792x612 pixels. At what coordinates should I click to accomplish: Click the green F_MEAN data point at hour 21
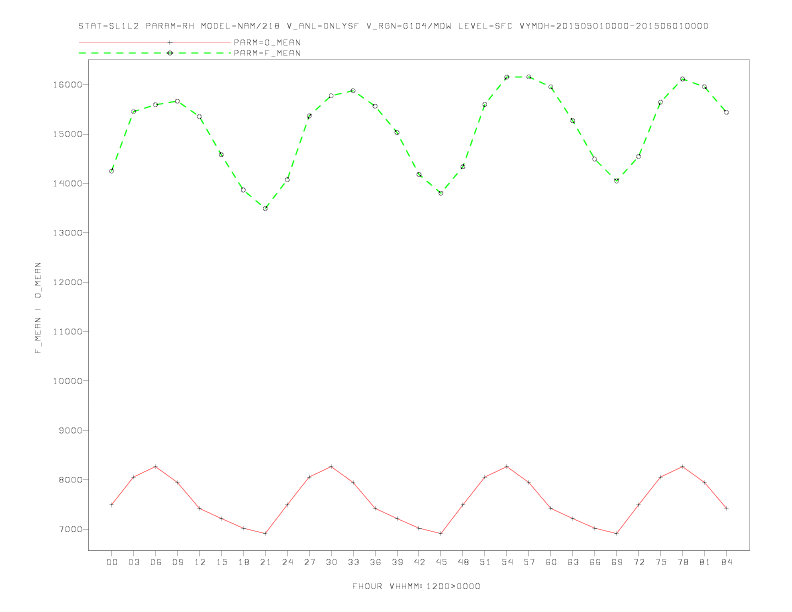(x=265, y=208)
